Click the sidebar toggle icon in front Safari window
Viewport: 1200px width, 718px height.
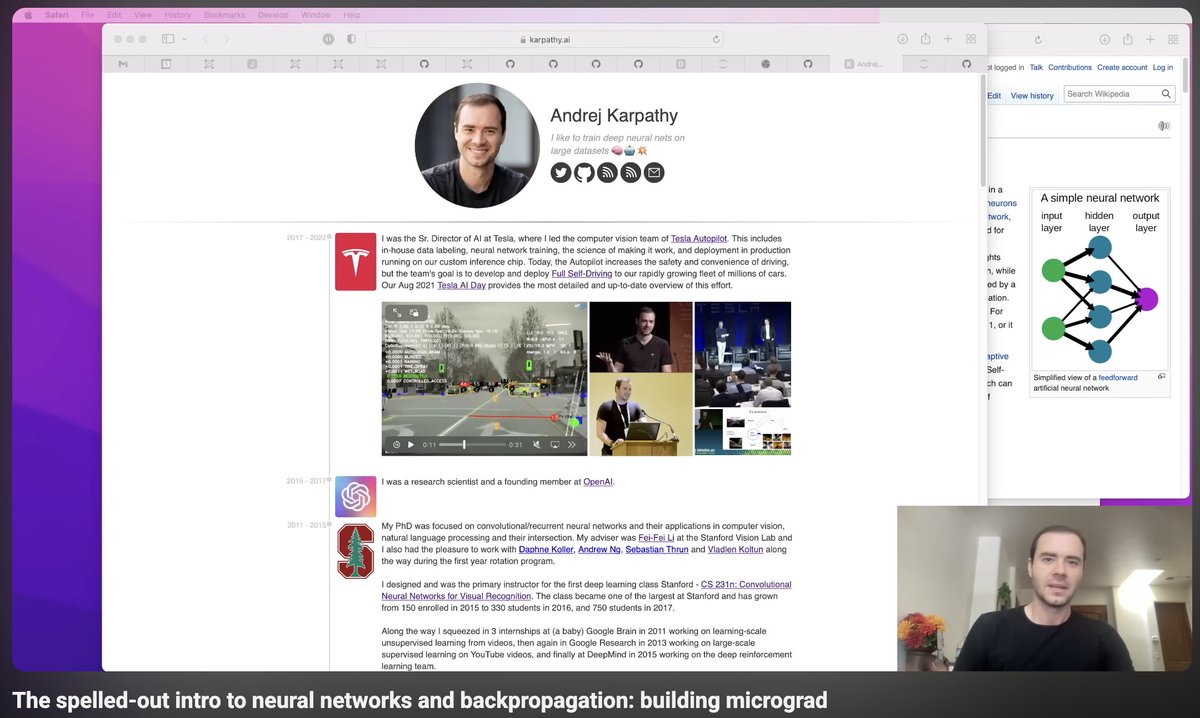[167, 39]
